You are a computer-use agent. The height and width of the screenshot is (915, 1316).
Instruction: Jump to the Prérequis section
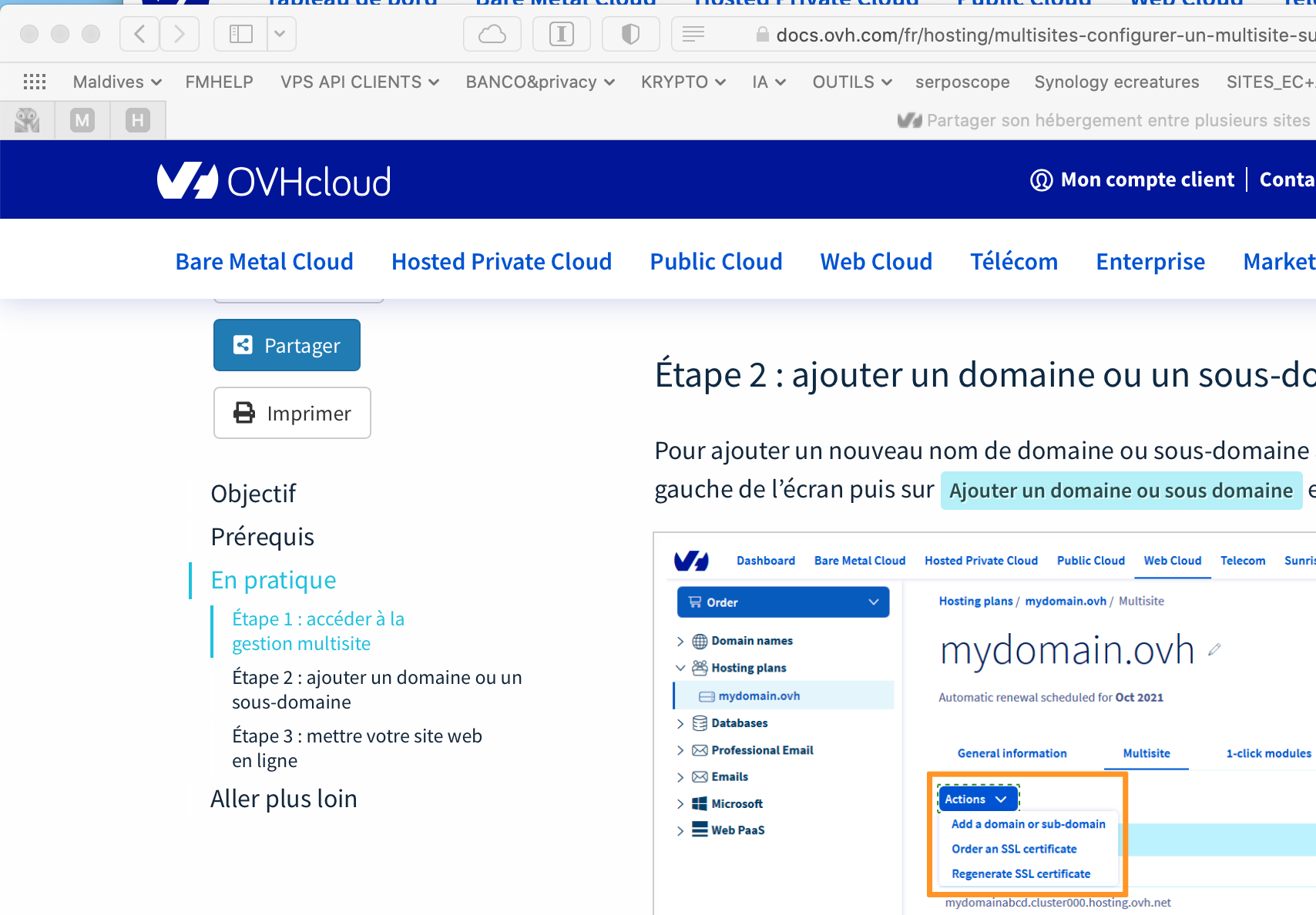click(x=262, y=537)
